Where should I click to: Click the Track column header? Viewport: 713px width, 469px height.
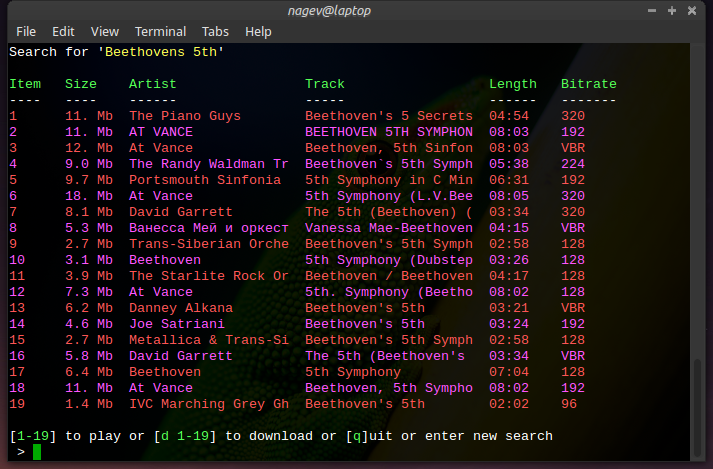325,84
